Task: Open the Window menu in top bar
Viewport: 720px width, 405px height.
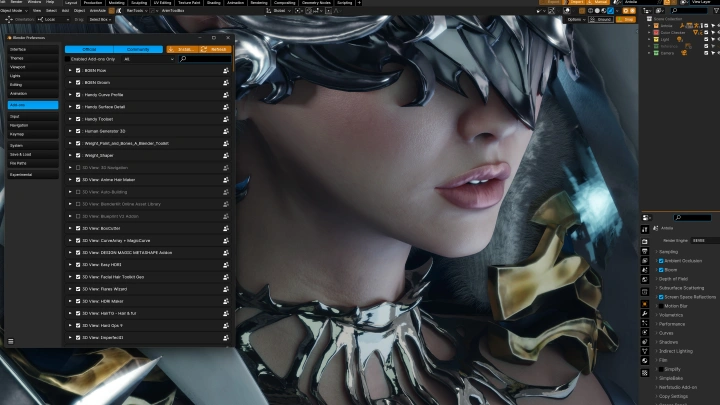Action: coord(34,2)
